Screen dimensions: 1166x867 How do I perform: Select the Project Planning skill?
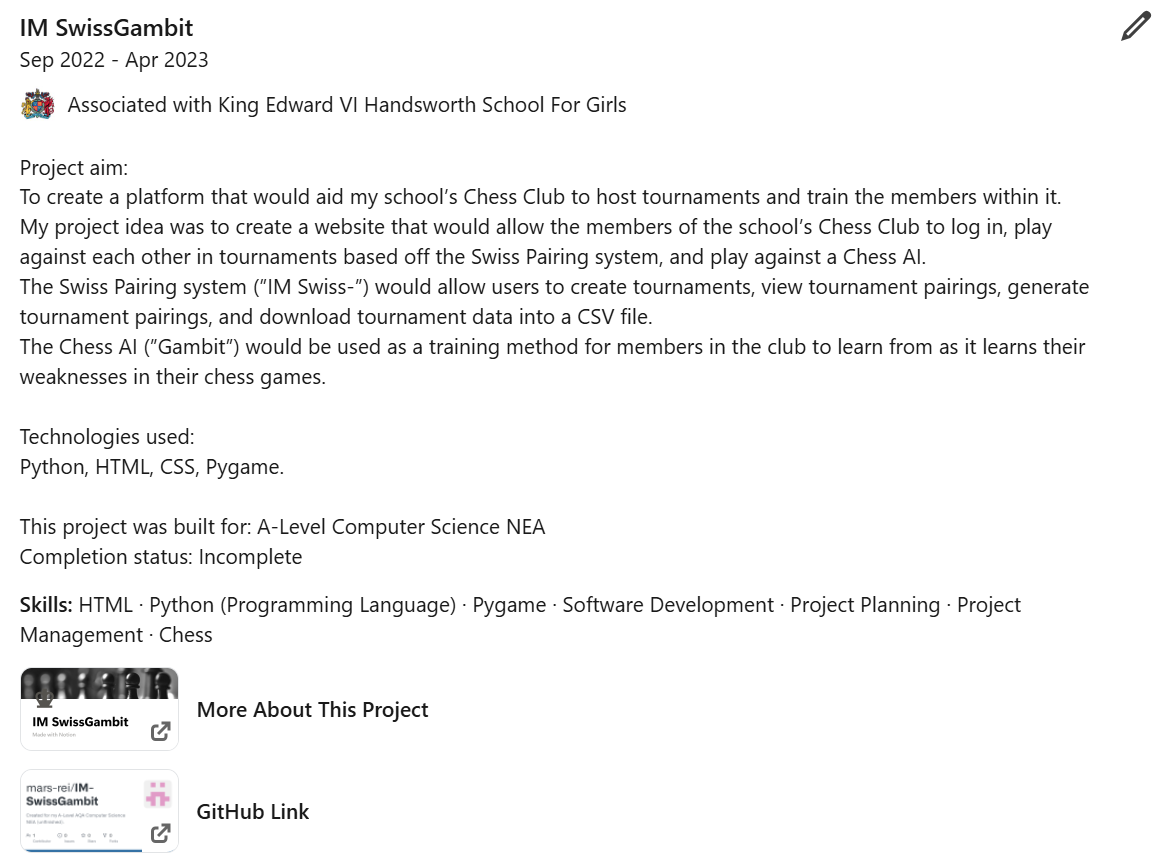[865, 605]
